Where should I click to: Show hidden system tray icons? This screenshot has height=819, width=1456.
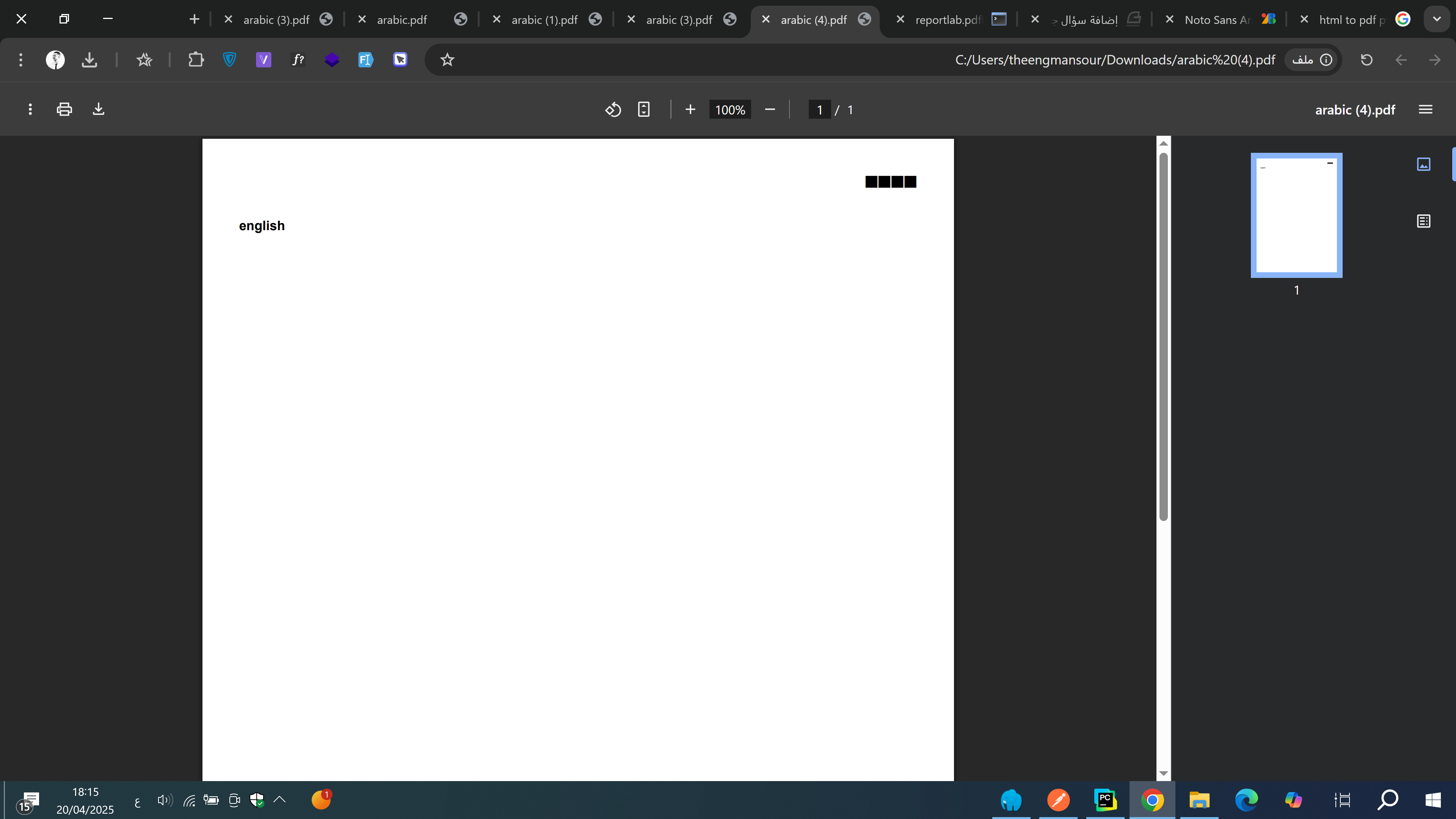[x=280, y=799]
